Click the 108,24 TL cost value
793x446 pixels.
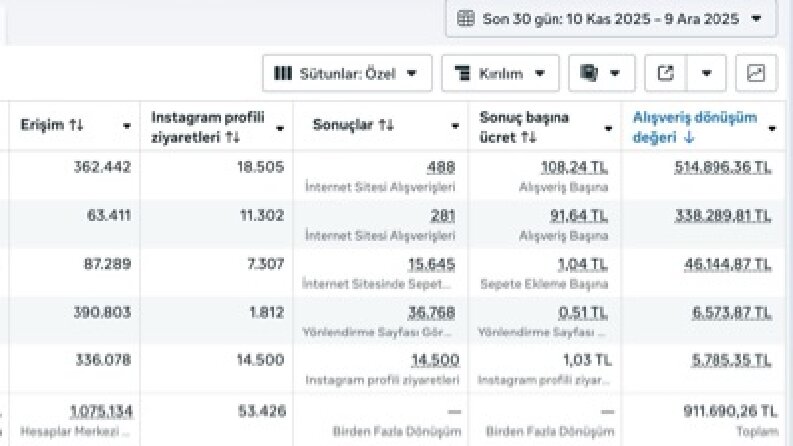[575, 167]
